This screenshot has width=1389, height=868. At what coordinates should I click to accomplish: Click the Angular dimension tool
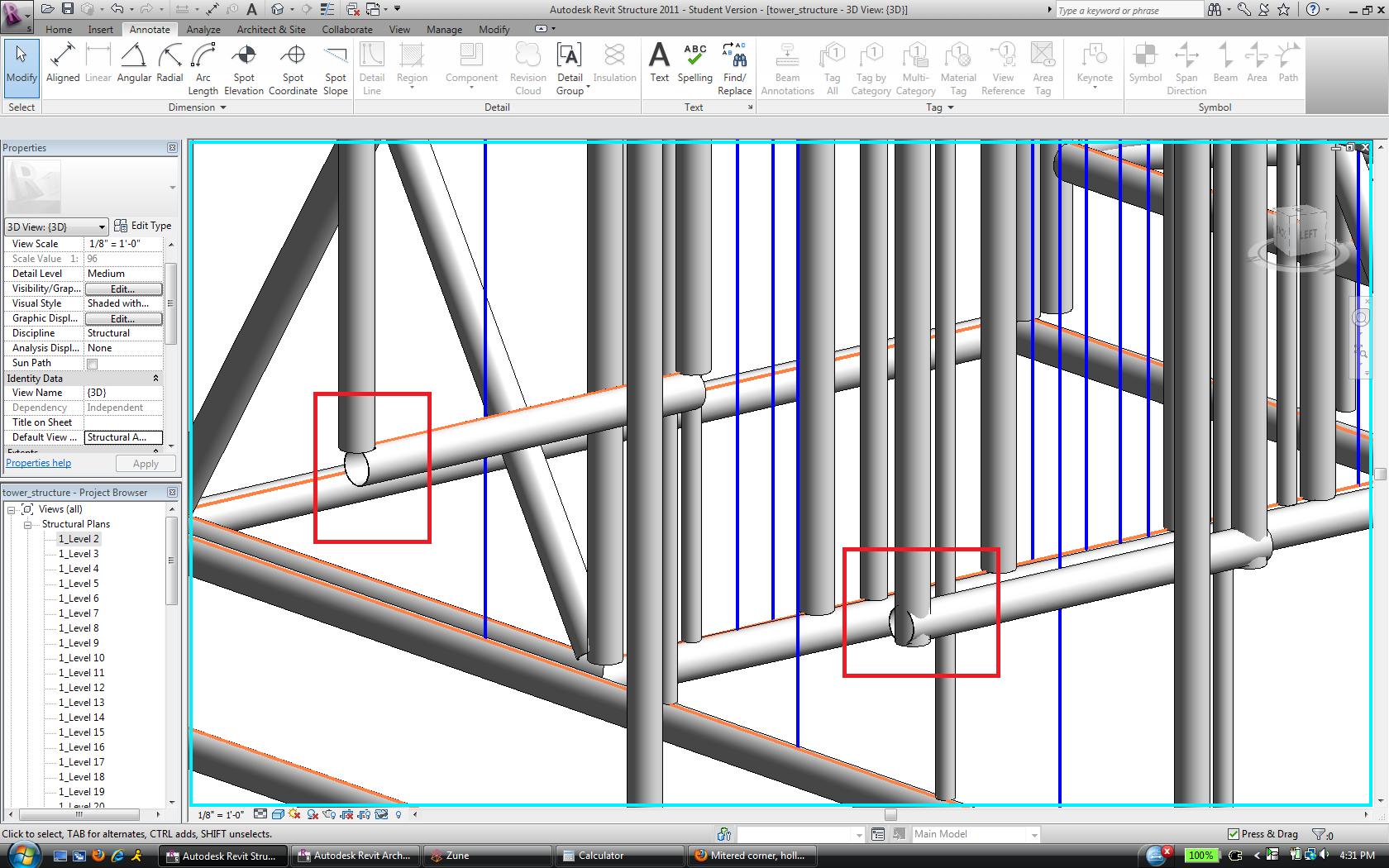pyautogui.click(x=134, y=64)
